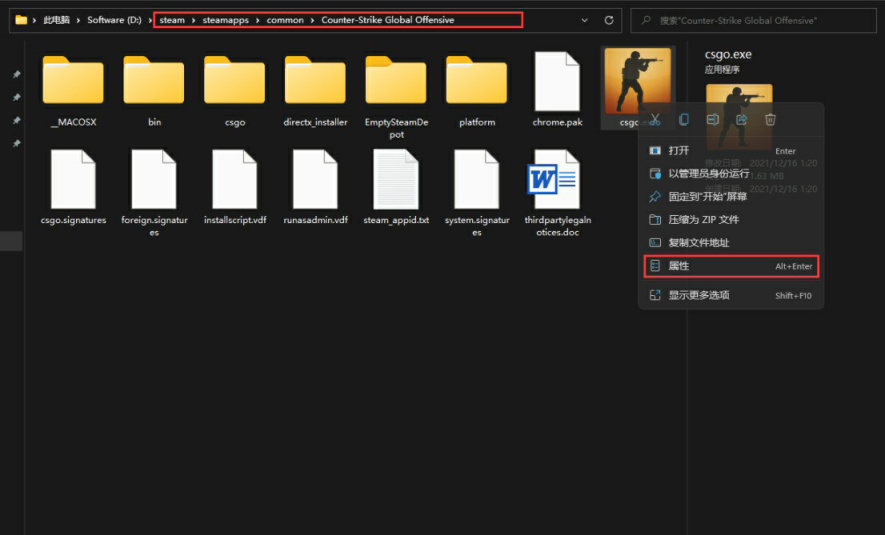This screenshot has height=535, width=885.
Task: Click the csgo.exe title in details pane
Action: [x=728, y=55]
